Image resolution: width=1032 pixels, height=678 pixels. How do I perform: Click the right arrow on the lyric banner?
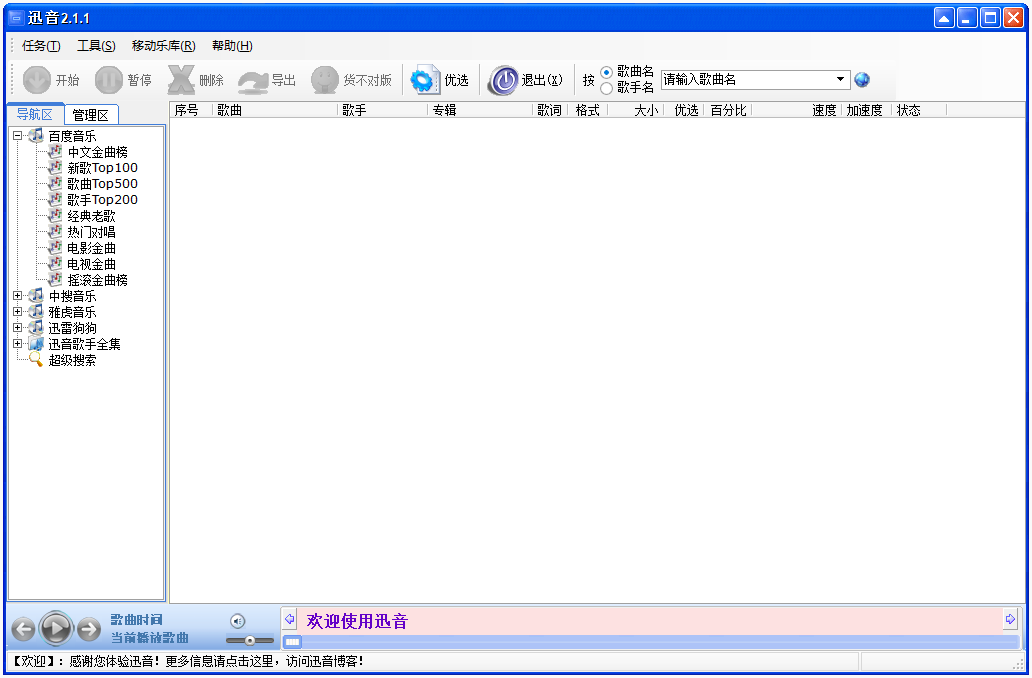pos(1010,619)
